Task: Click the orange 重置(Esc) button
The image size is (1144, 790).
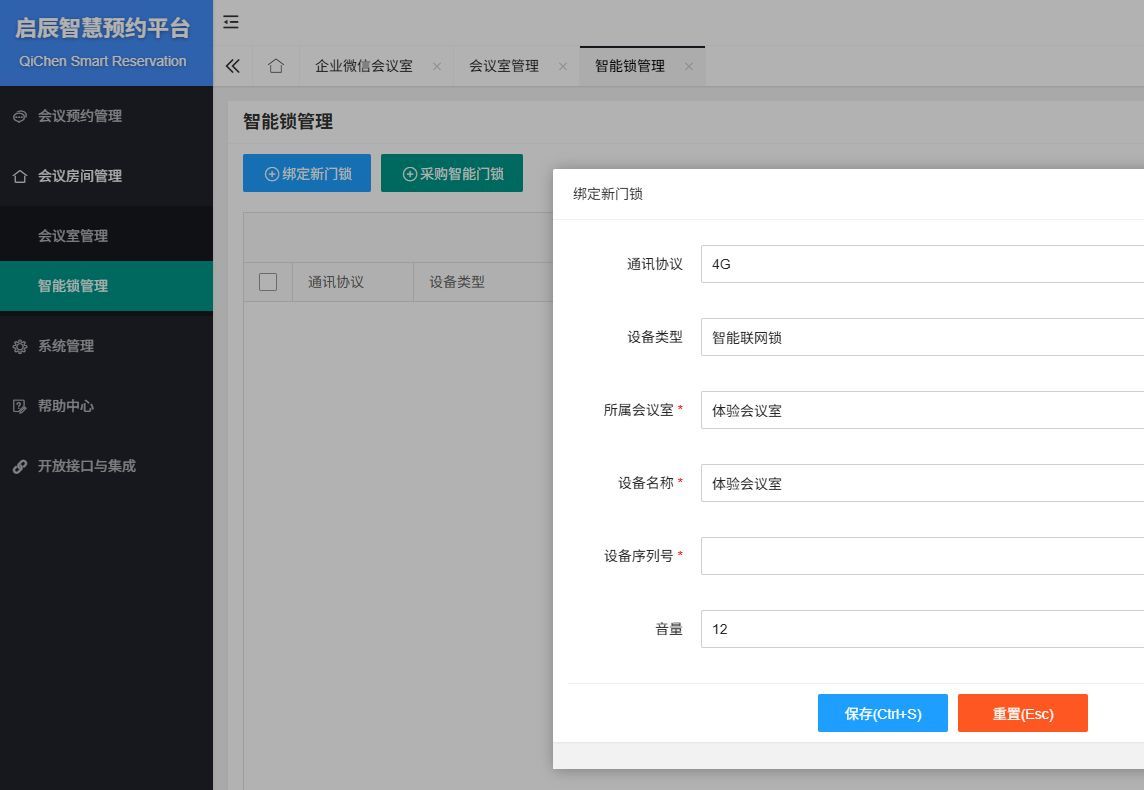Action: tap(1022, 714)
